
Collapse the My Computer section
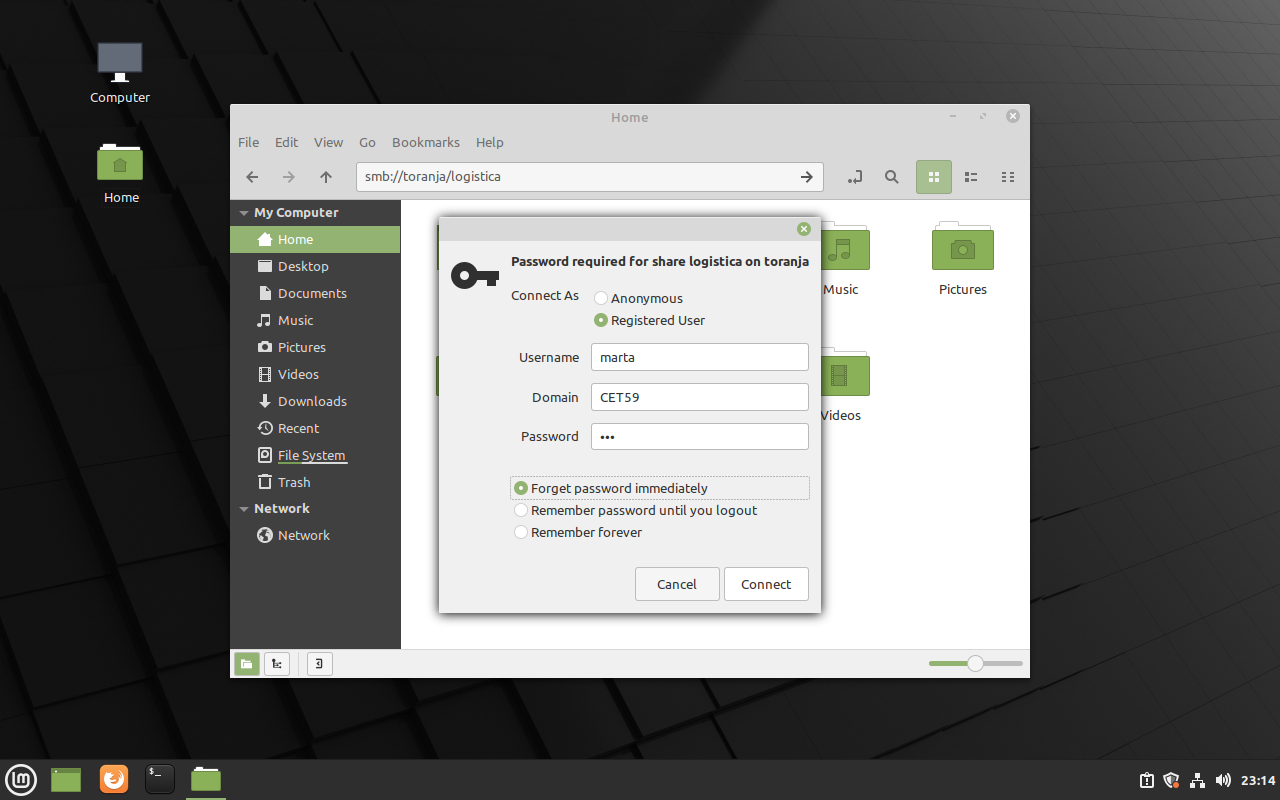[244, 212]
